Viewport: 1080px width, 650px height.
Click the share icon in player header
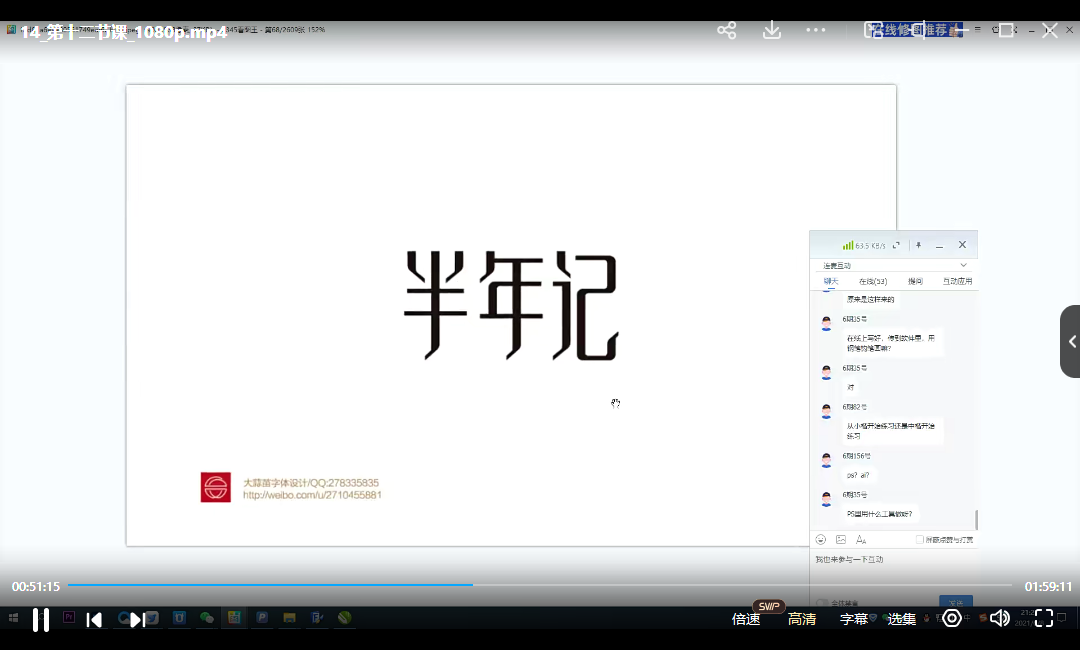pos(727,30)
